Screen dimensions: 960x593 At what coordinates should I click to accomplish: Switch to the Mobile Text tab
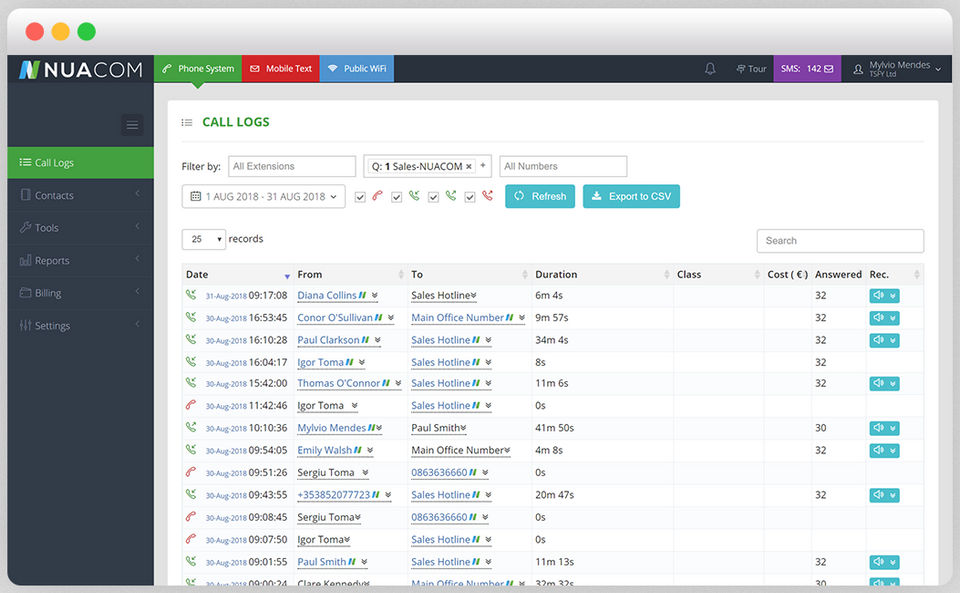pyautogui.click(x=281, y=69)
